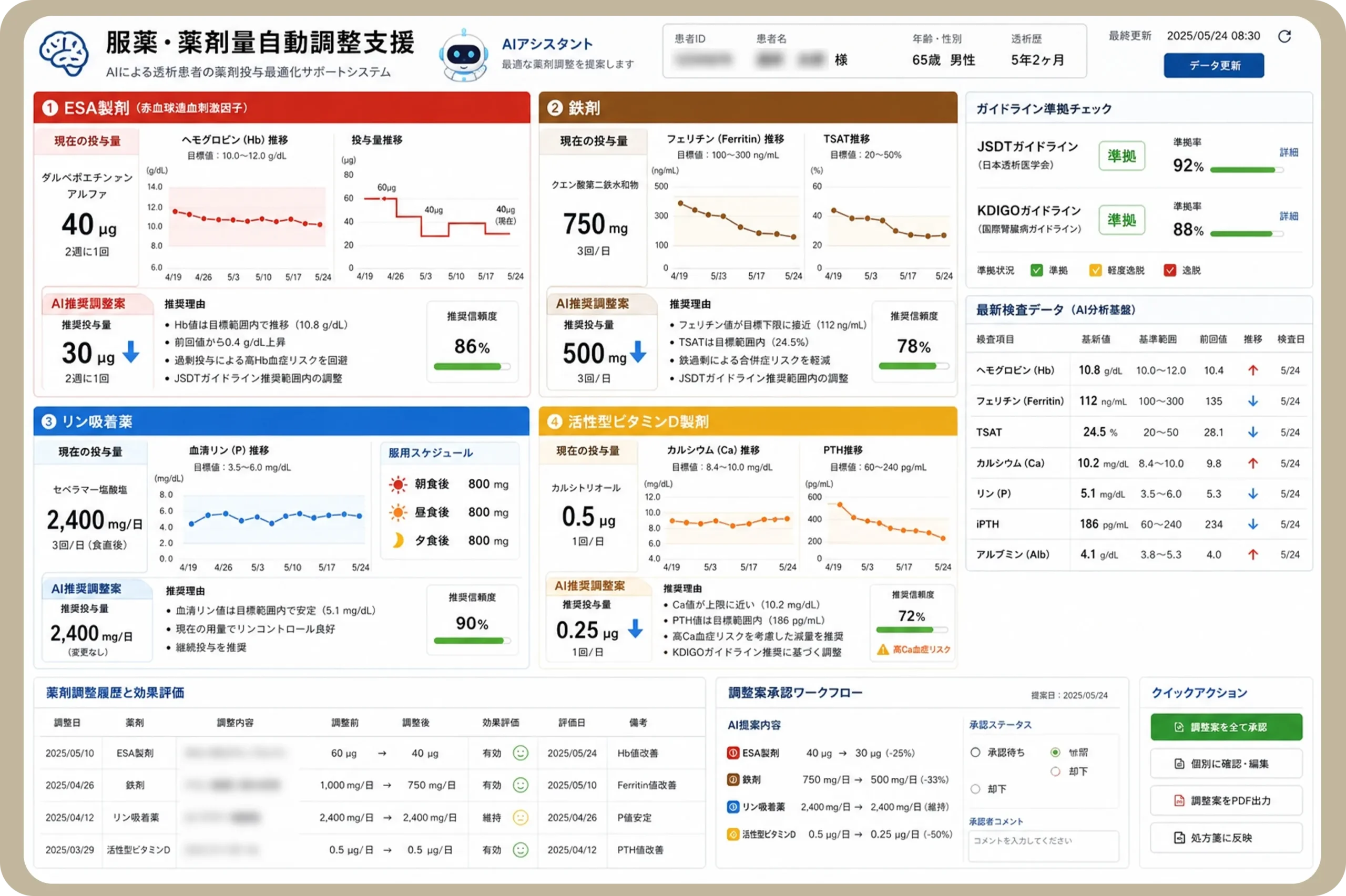
Task: Click the red up arrow in the ヘモグロビン row
Action: (x=1252, y=370)
